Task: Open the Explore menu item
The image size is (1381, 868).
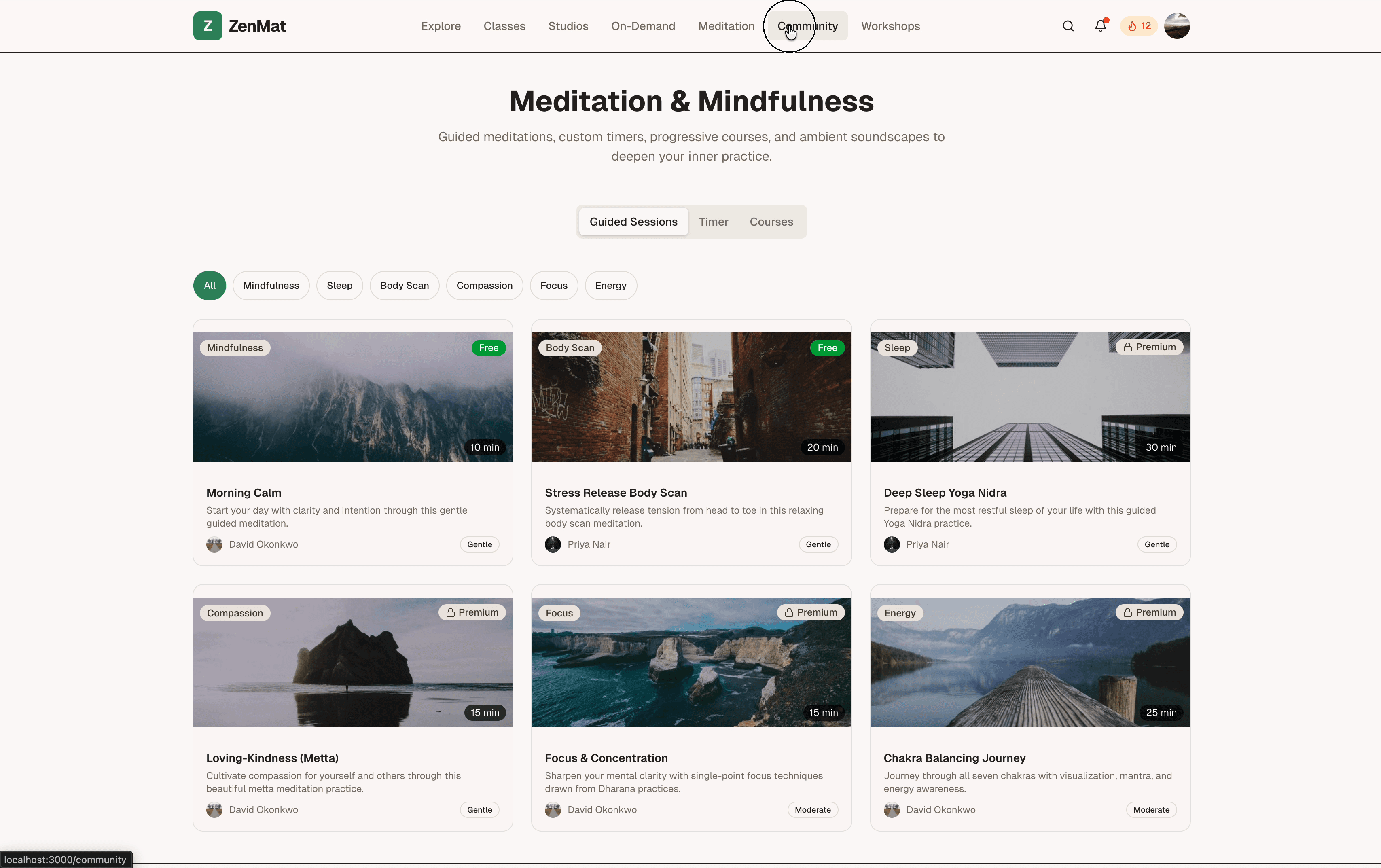Action: point(441,26)
